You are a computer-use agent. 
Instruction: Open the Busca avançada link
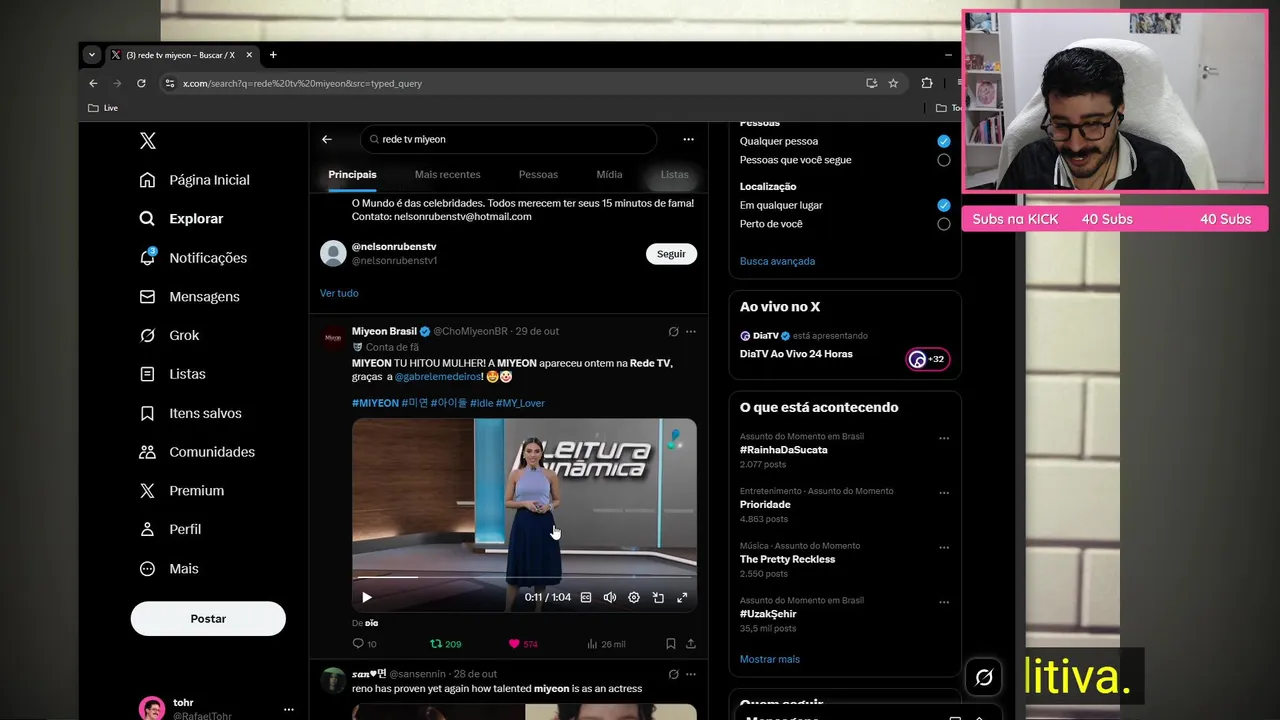[x=777, y=261]
